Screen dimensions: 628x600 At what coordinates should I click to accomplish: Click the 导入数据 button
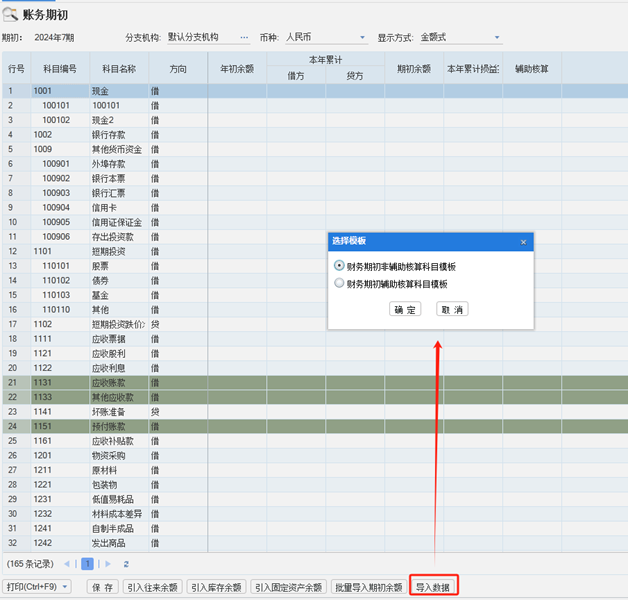[x=434, y=587]
